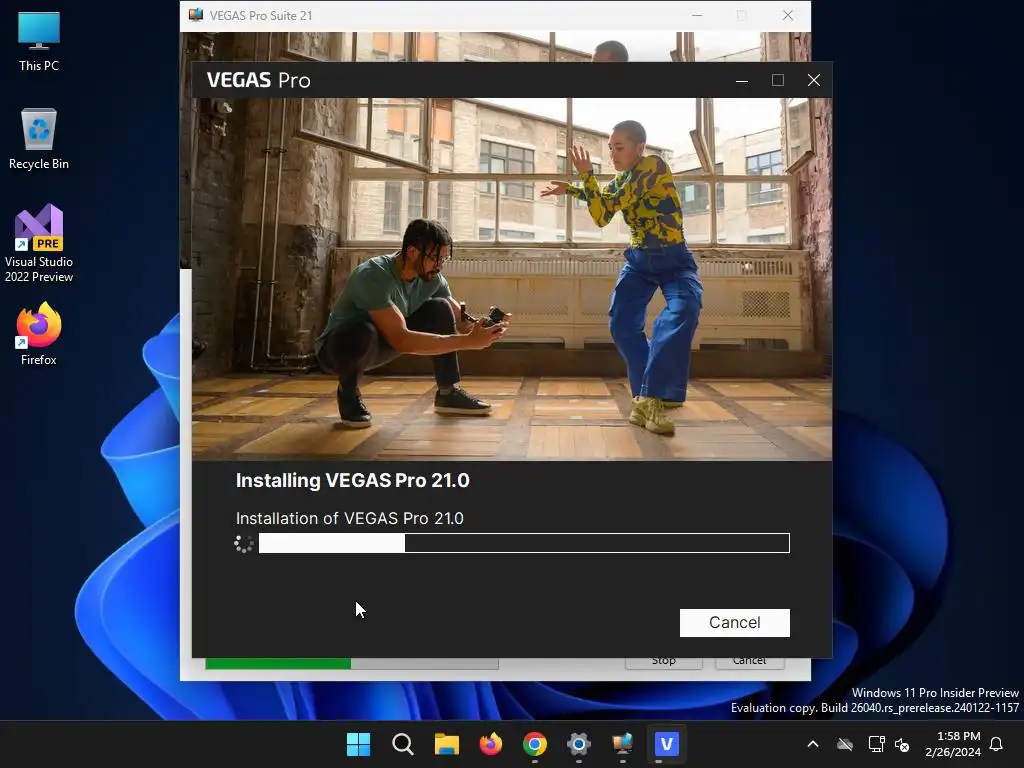
Task: Open the network display tray icon
Action: coord(876,744)
